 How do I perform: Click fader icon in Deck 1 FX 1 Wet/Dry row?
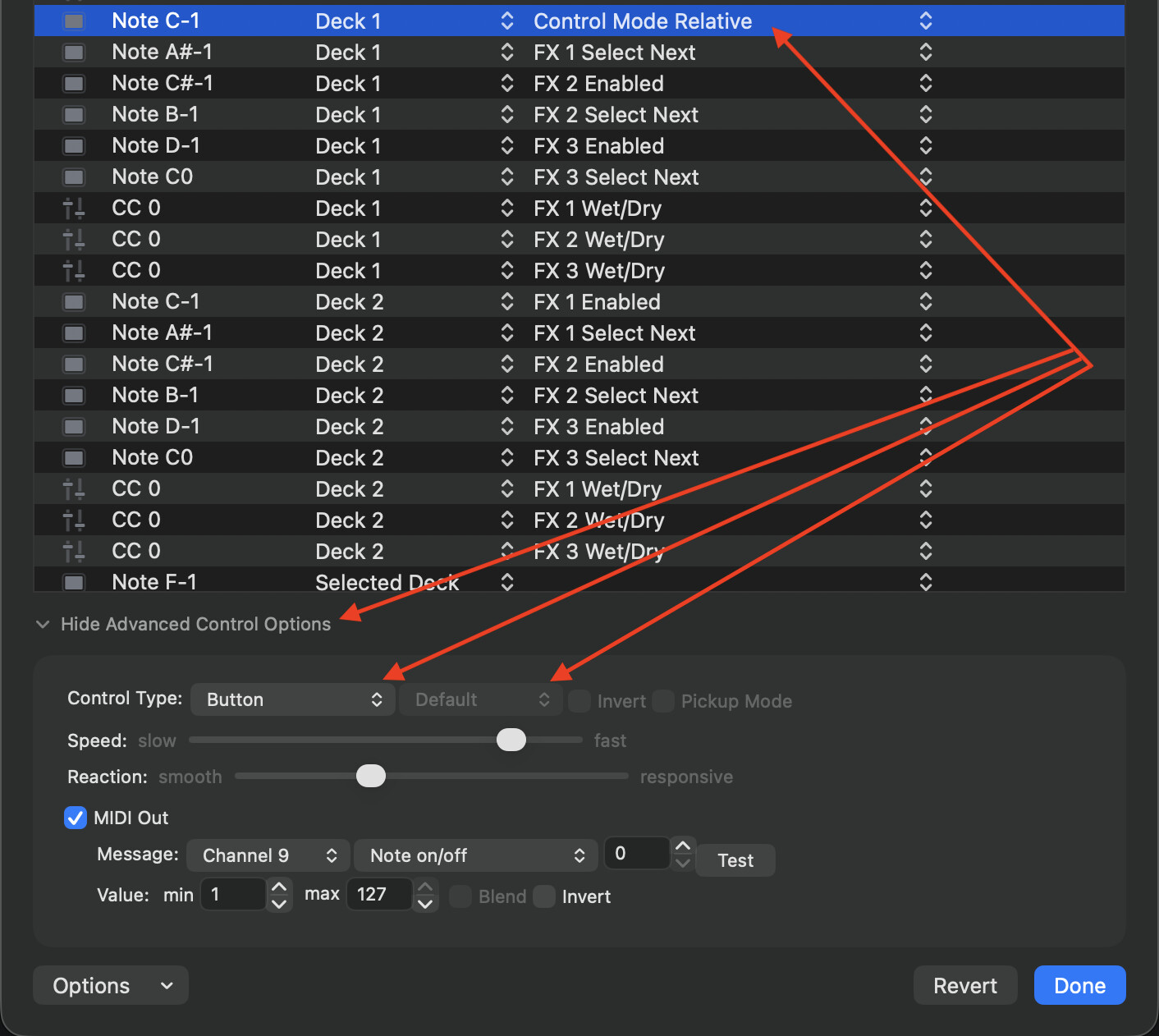[74, 209]
